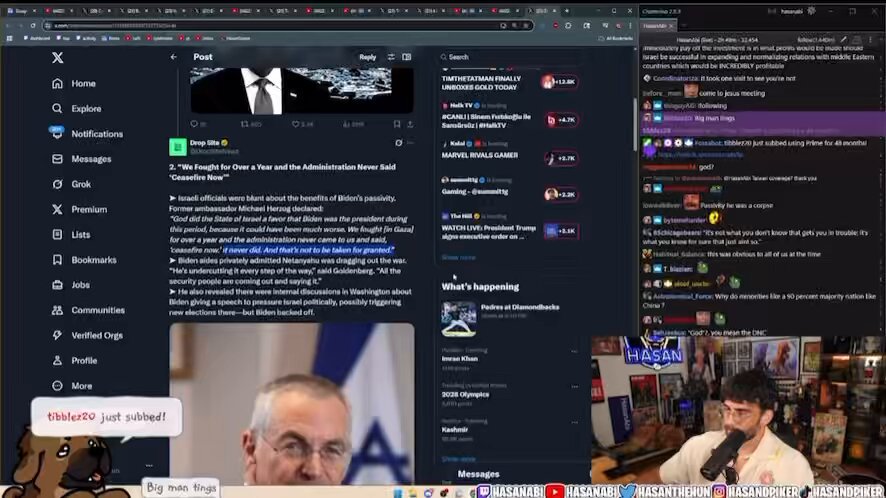Screen dimensions: 886x498
Task: Open account switcher three-dot menu
Action: click(149, 465)
